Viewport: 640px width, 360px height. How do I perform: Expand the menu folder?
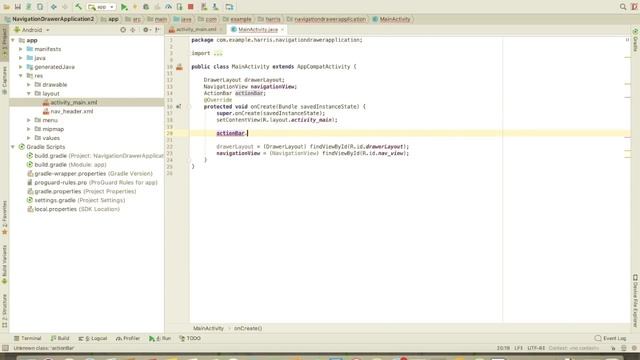29,120
